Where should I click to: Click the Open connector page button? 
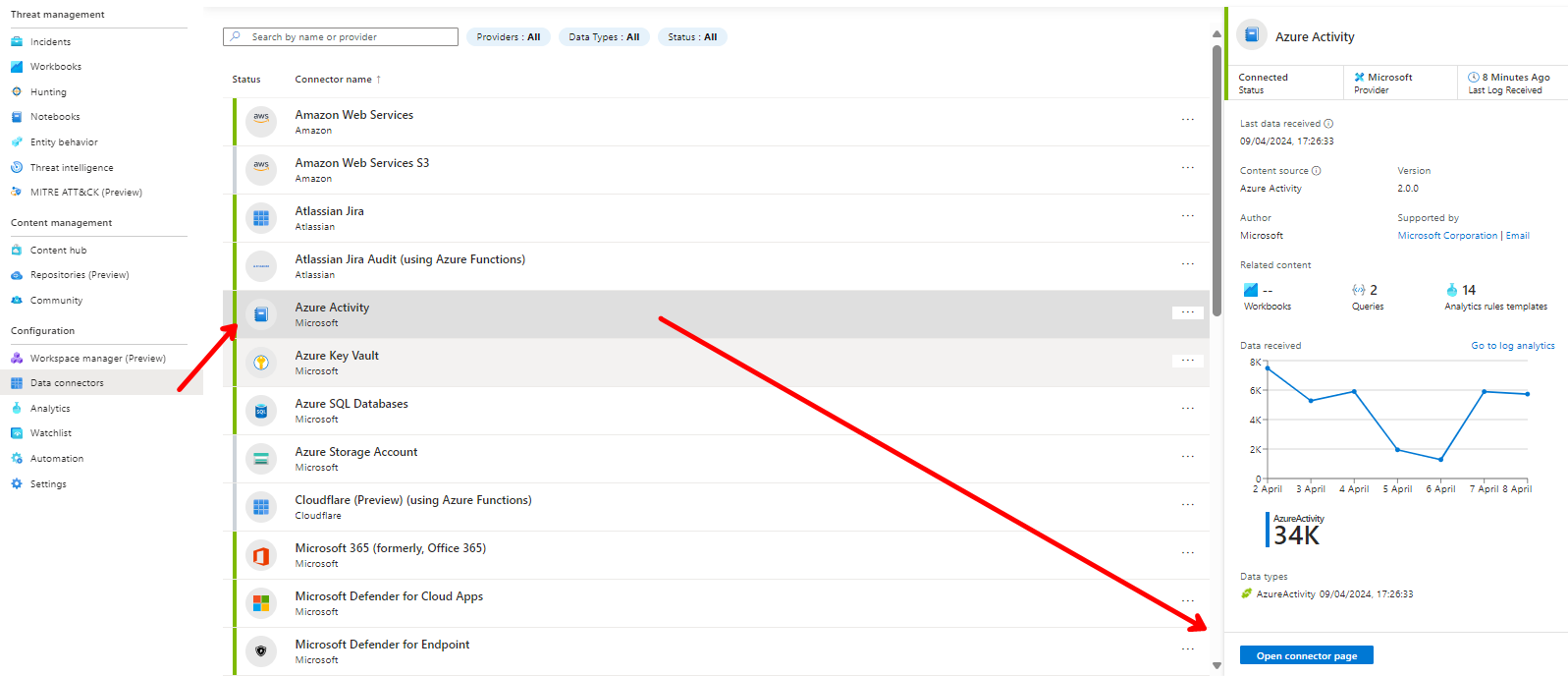(1306, 655)
